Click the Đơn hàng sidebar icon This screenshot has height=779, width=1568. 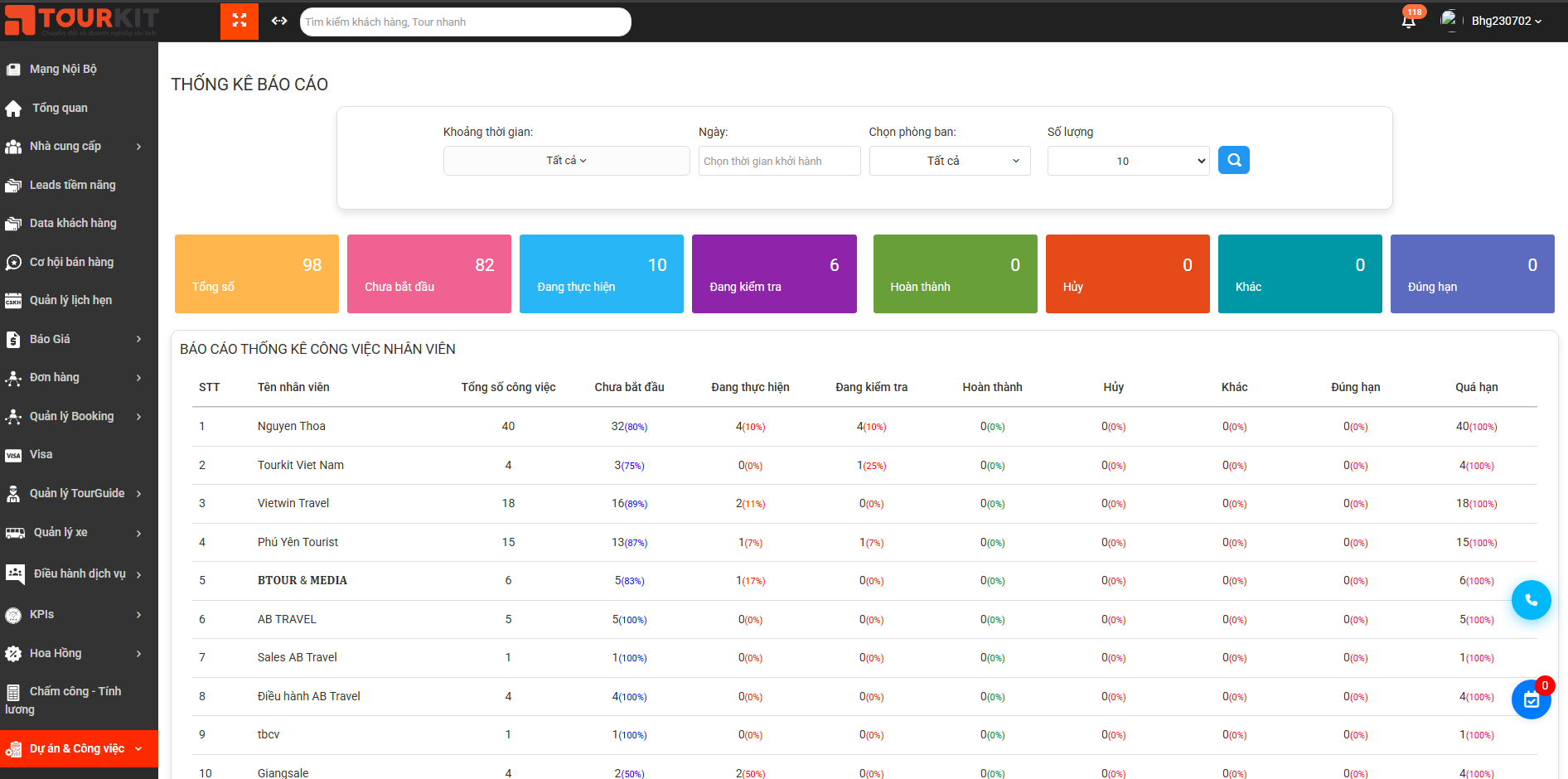[x=13, y=378]
